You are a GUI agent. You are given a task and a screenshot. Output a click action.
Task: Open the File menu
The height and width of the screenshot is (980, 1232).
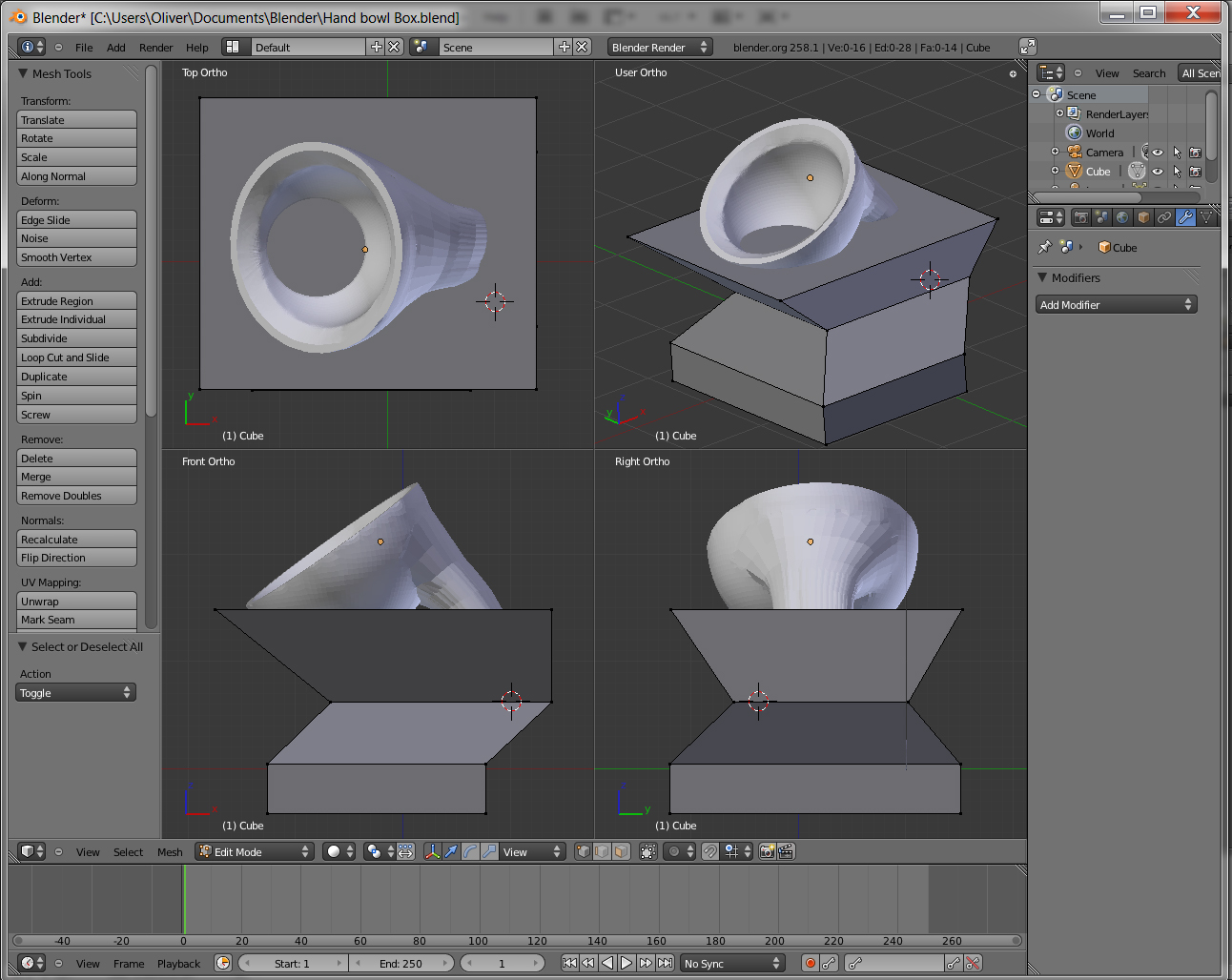[x=84, y=48]
